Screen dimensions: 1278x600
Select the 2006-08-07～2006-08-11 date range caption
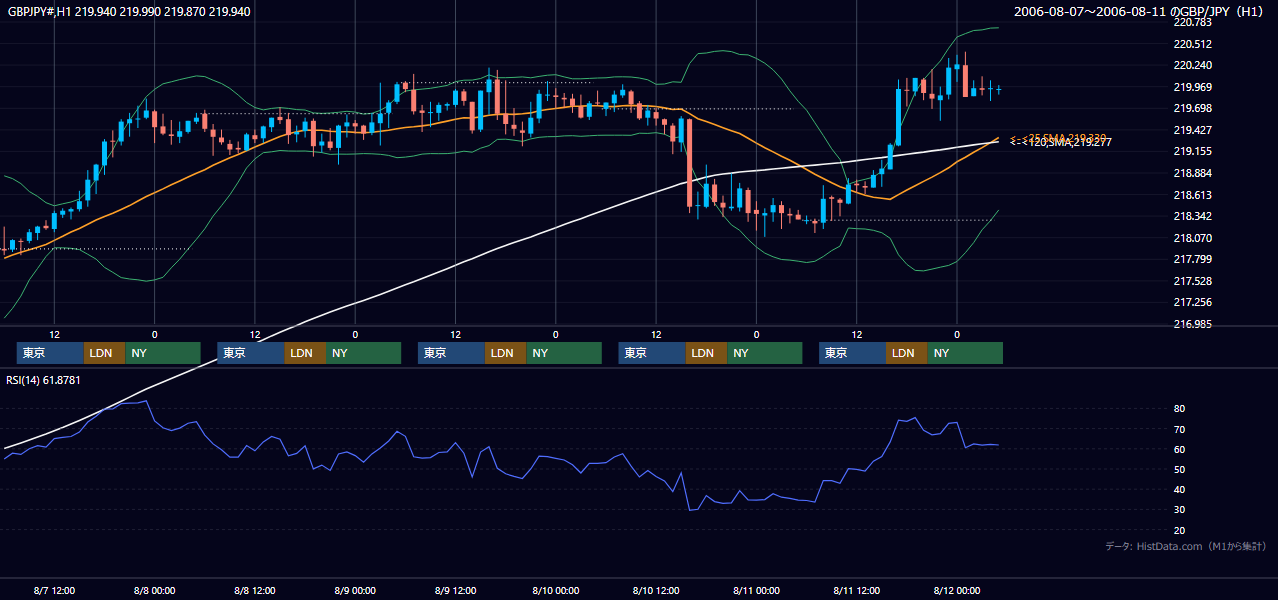click(1091, 11)
